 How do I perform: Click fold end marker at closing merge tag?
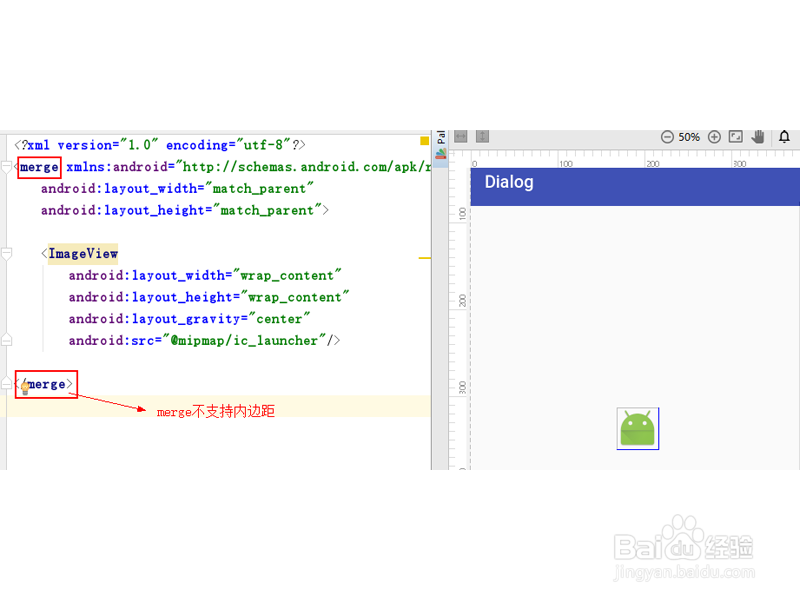(6, 383)
